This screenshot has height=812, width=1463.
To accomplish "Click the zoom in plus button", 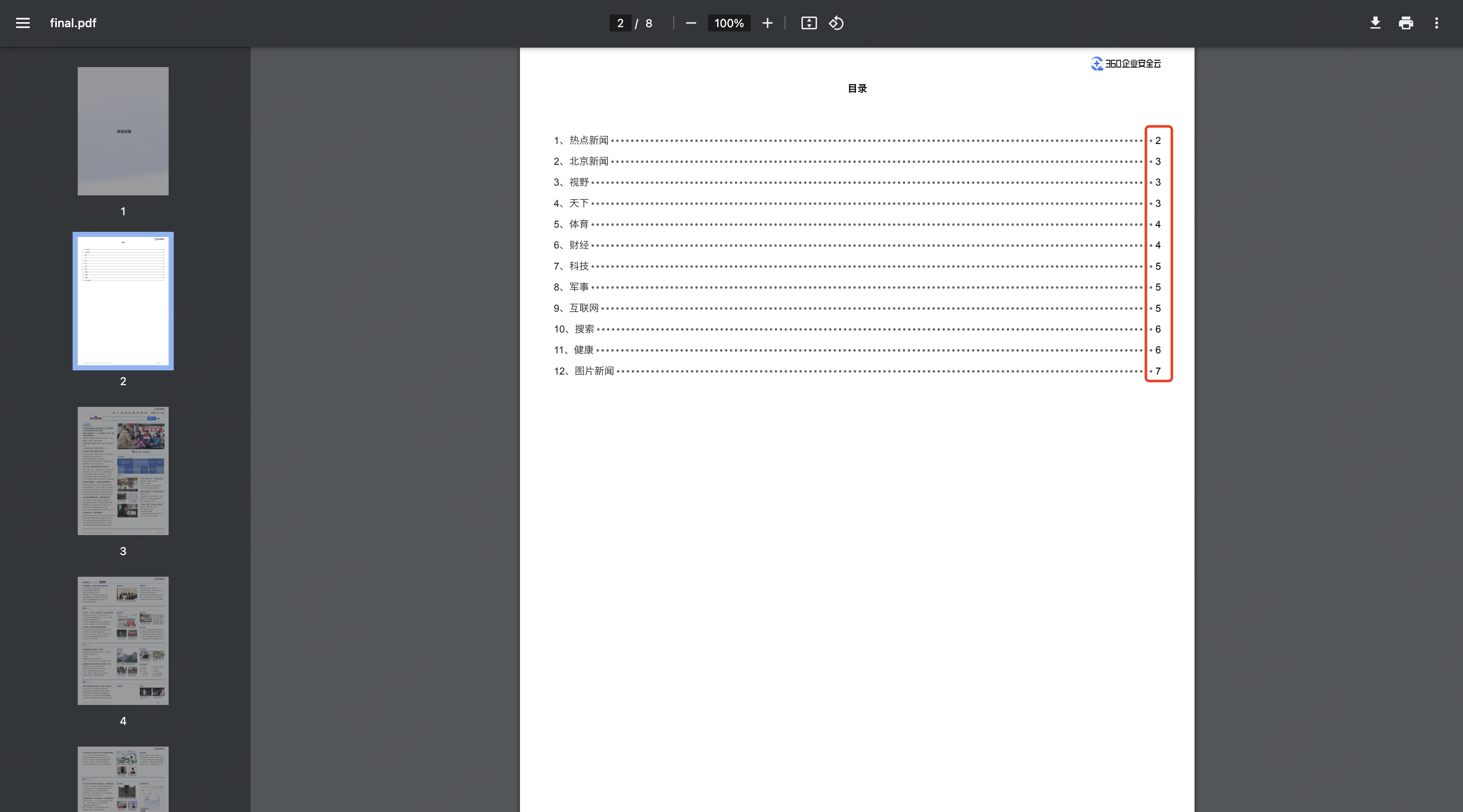I will (767, 23).
